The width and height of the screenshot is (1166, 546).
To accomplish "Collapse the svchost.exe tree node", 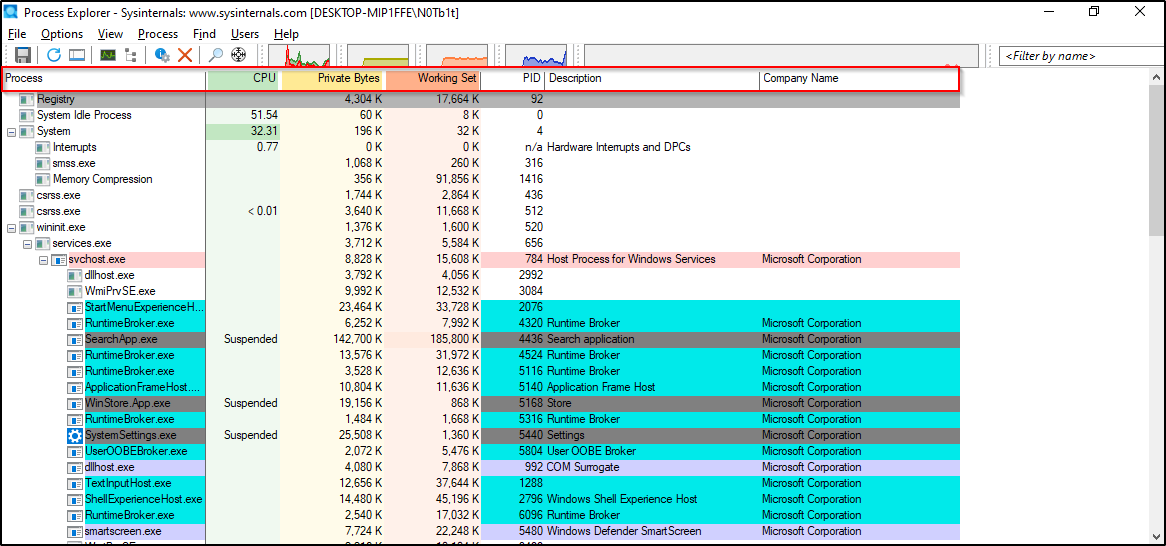I will coord(43,259).
